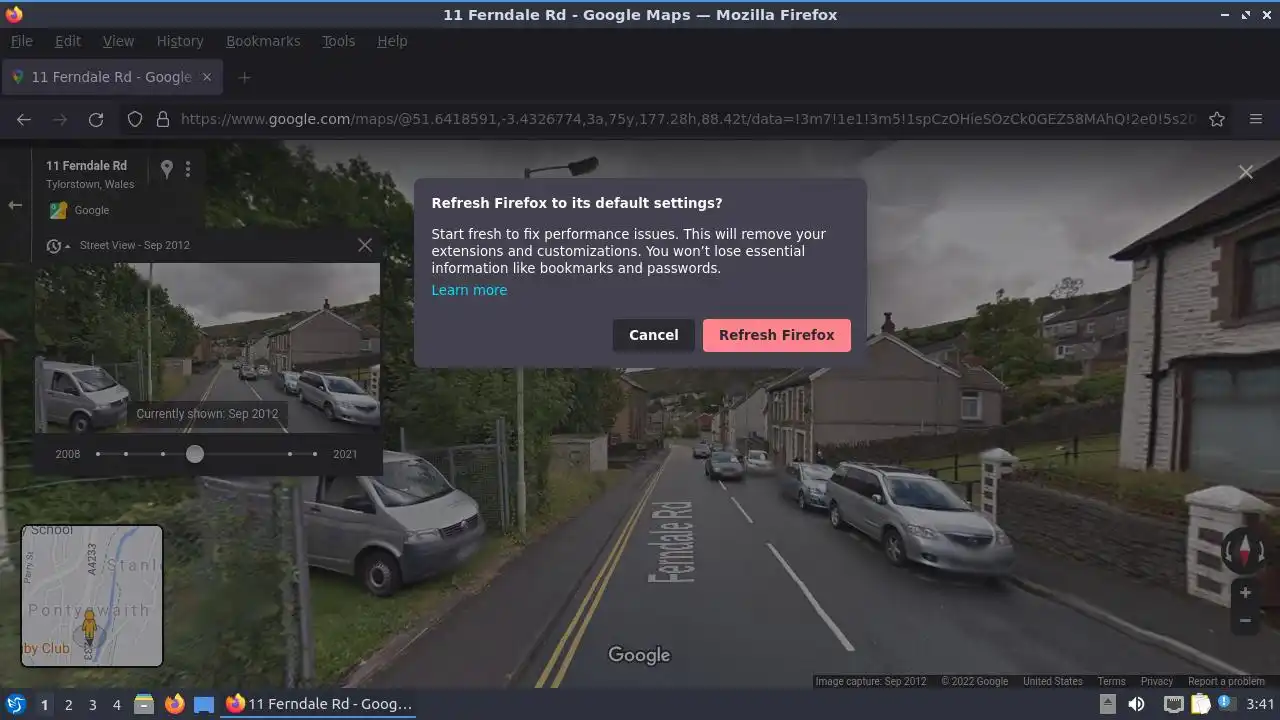Click the browser Forward arrow
Image resolution: width=1280 pixels, height=720 pixels.
coord(60,119)
